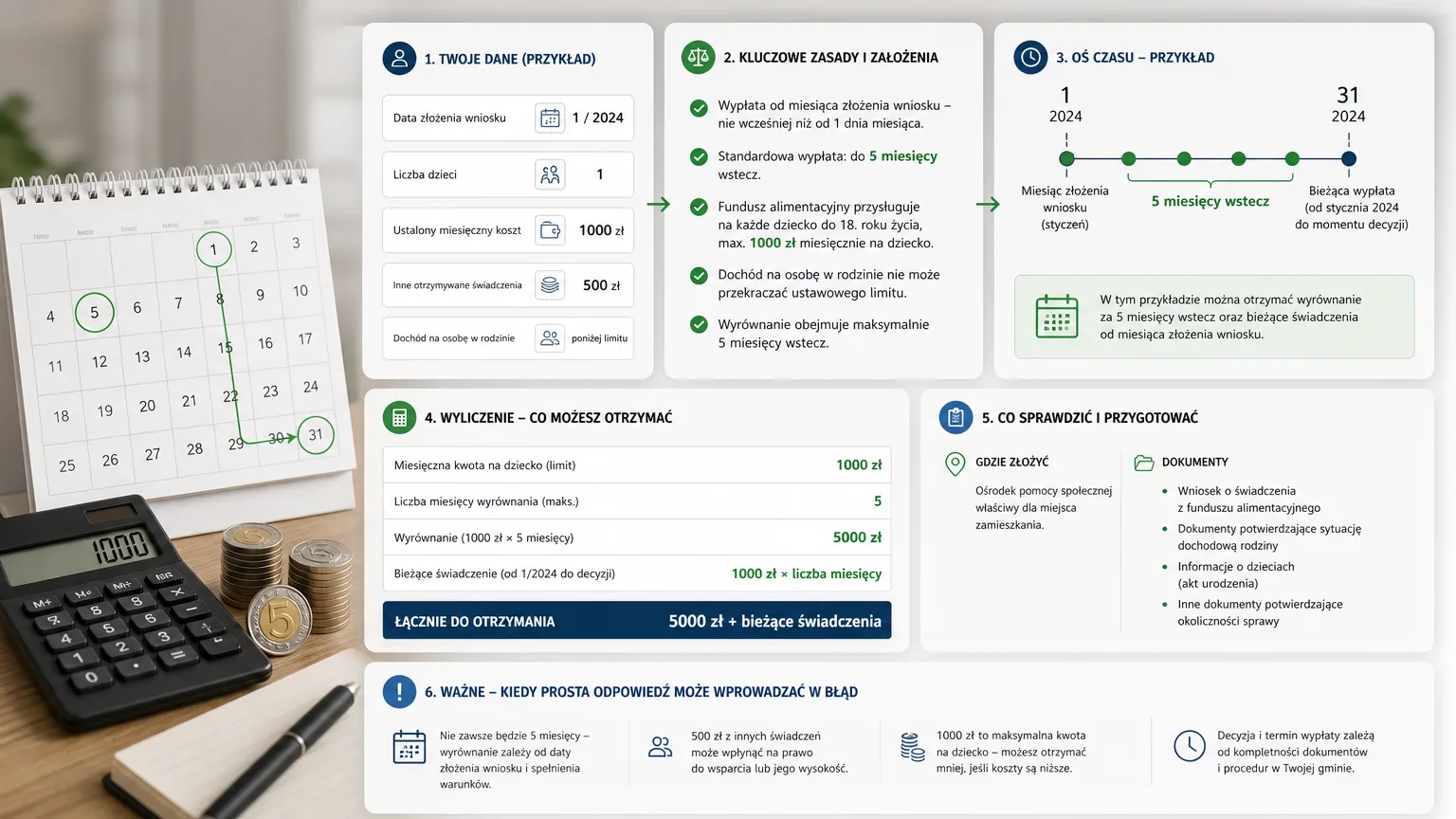Click the "6. WAŻNE – KIEDY PROSTA ODPOWIEDŹ" heading
1456x819 pixels.
point(641,692)
